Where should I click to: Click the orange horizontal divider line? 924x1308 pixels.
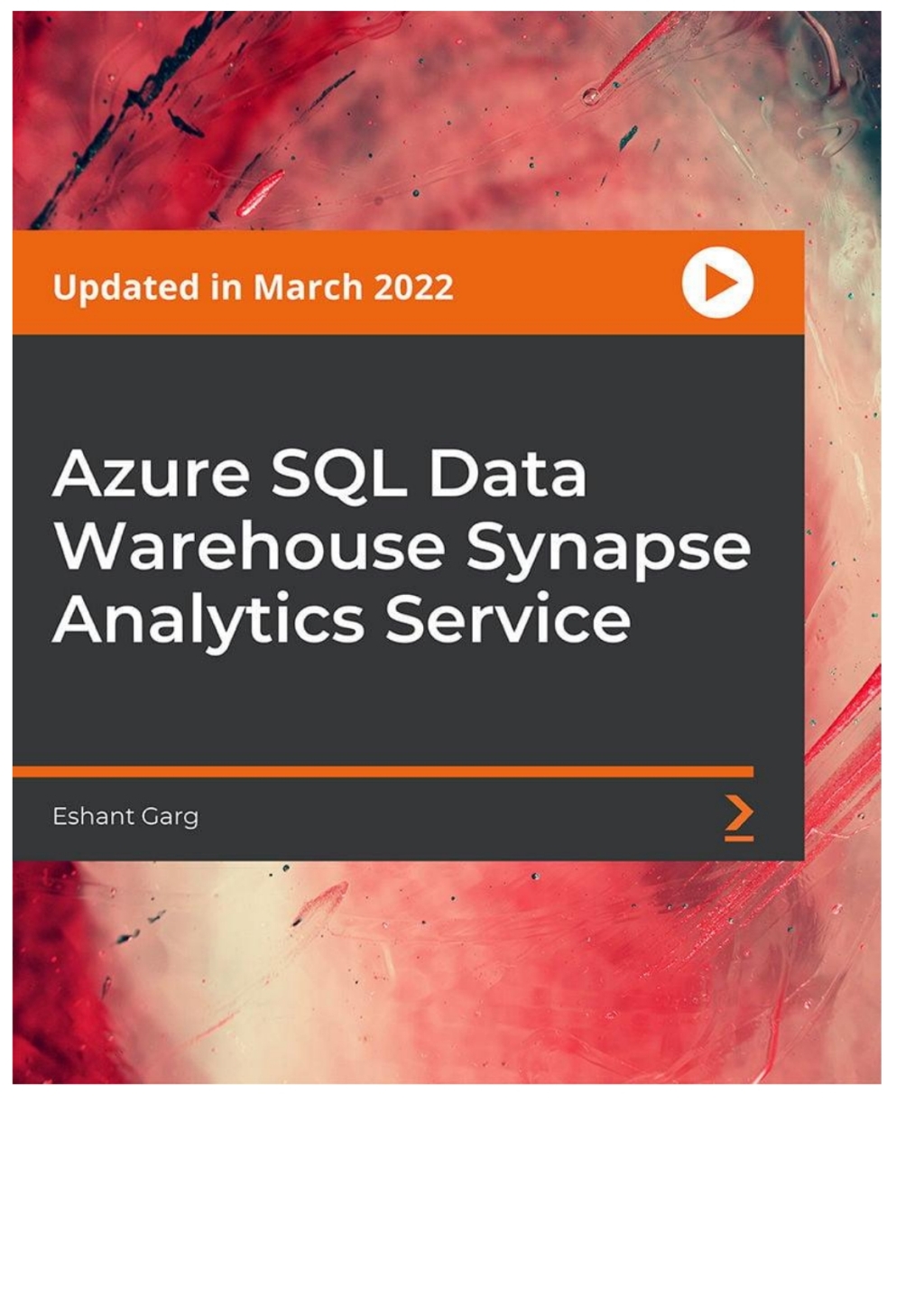(383, 772)
